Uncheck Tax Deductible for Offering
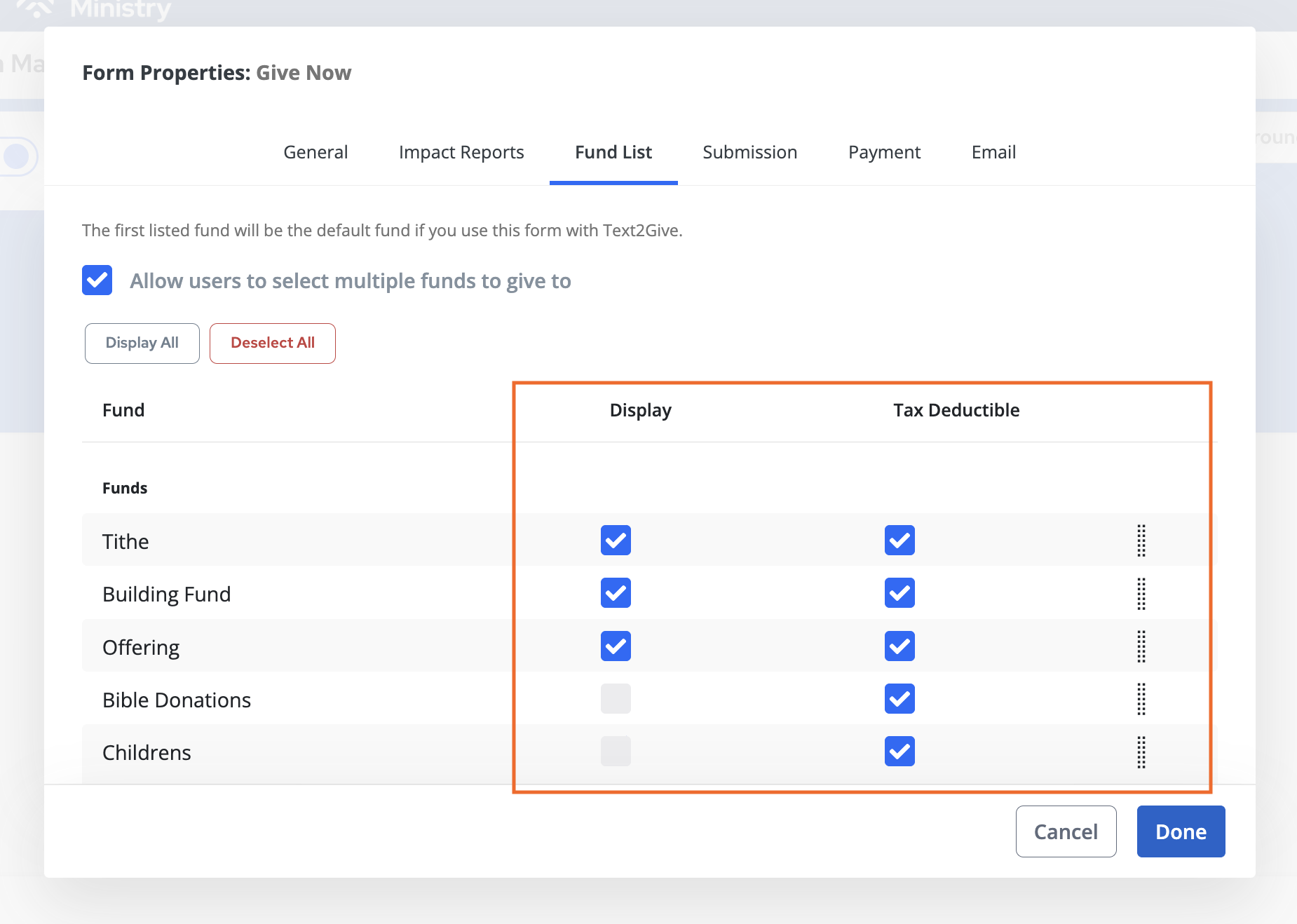1297x924 pixels. click(x=899, y=646)
